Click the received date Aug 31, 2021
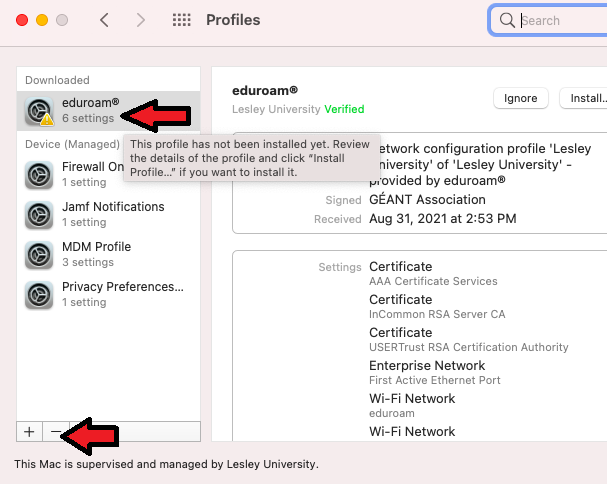 point(443,219)
